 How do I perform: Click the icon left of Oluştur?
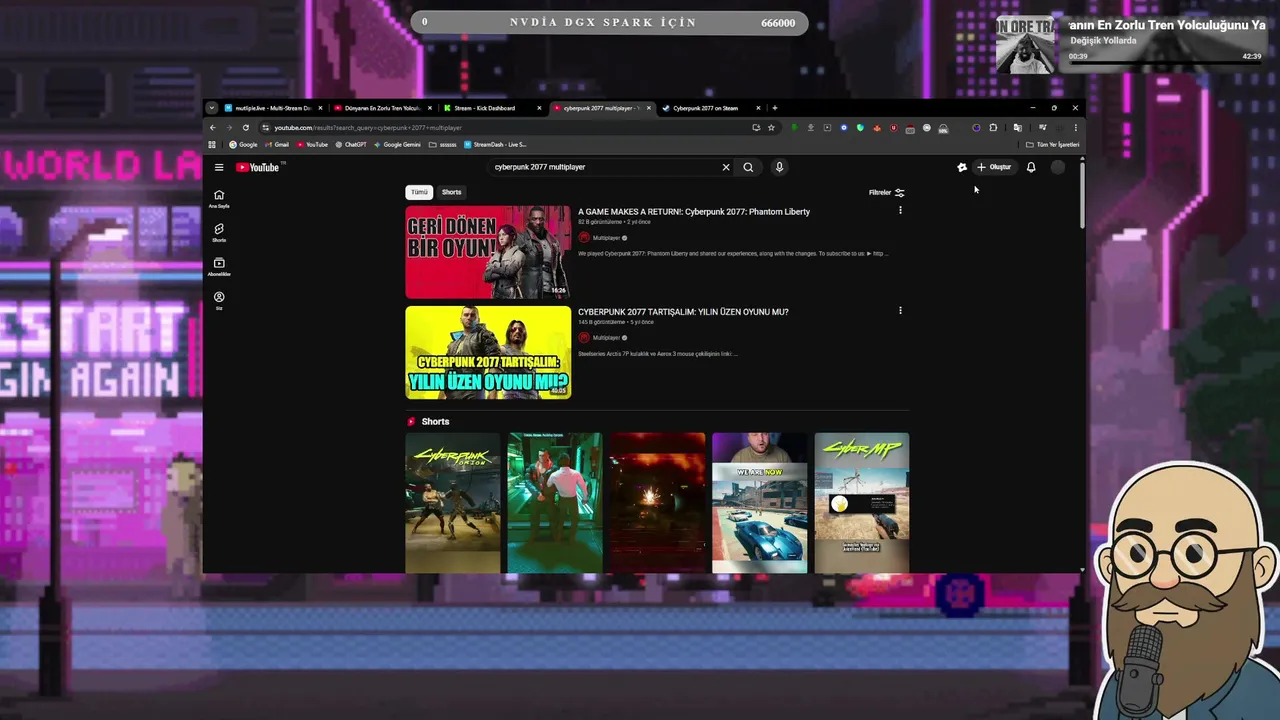pyautogui.click(x=962, y=167)
